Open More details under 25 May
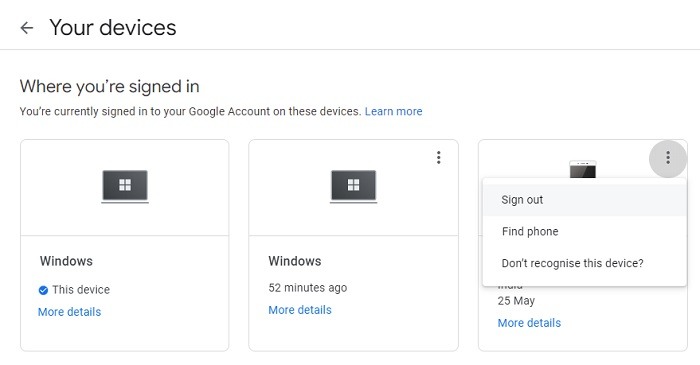This screenshot has width=700, height=365. 529,323
